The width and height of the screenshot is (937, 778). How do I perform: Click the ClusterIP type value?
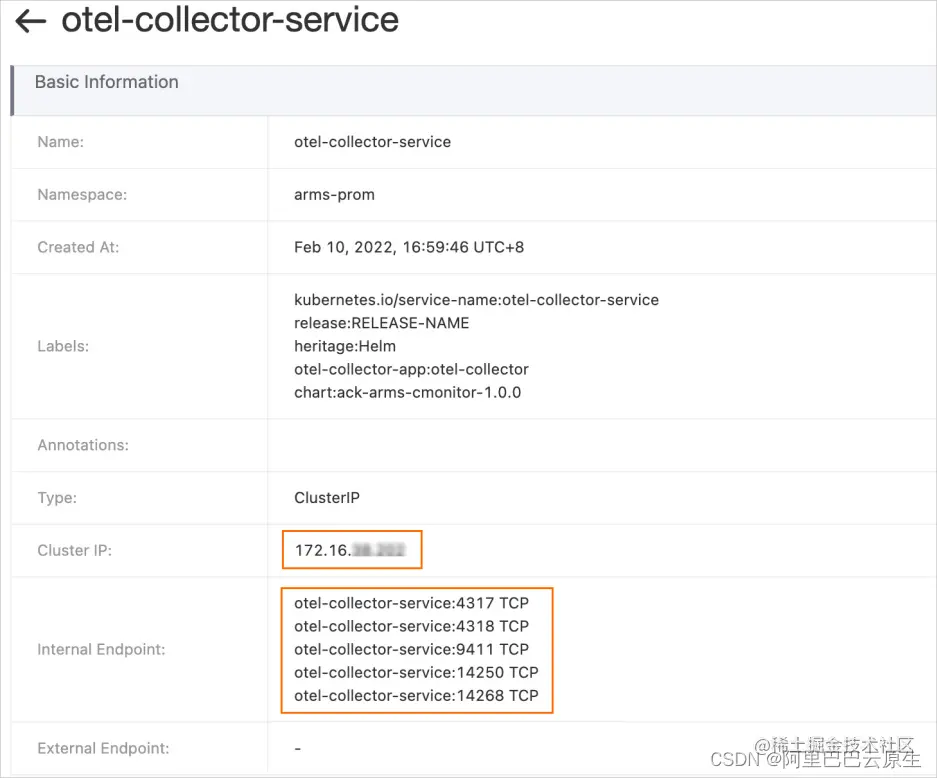click(x=327, y=498)
